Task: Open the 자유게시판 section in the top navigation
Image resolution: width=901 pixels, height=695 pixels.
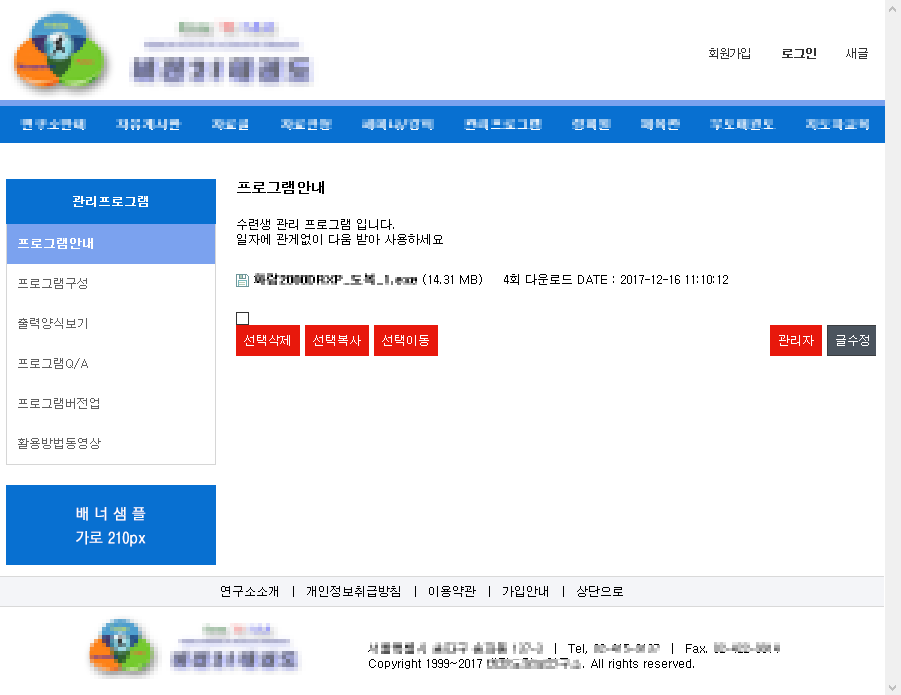Action: (x=147, y=122)
